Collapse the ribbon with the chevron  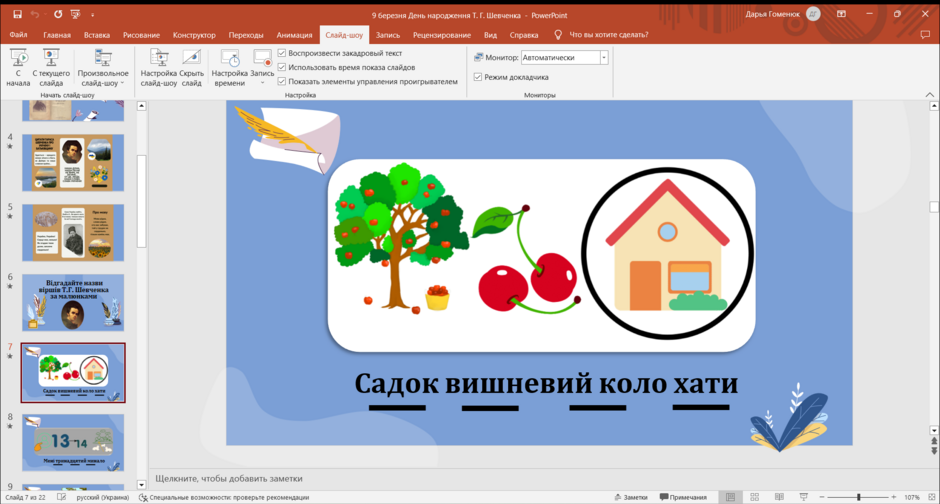(x=929, y=95)
